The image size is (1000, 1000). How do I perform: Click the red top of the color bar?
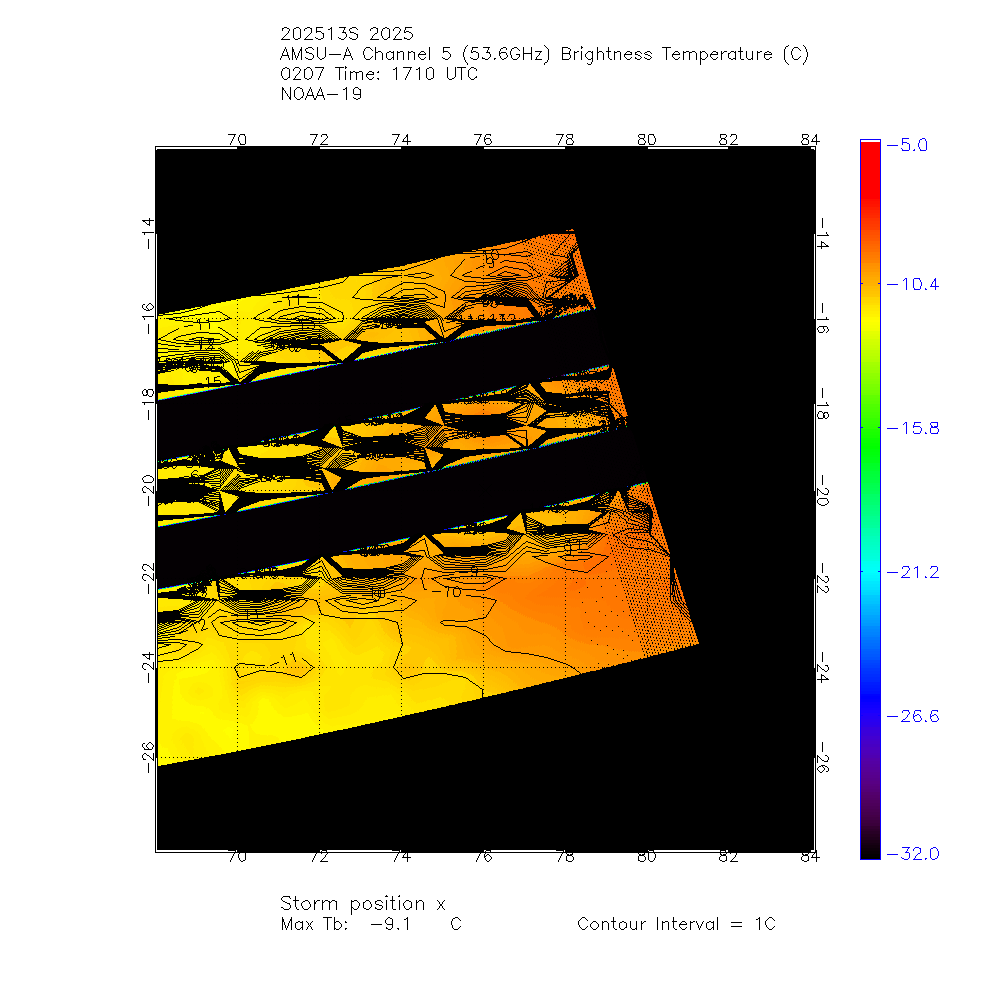point(870,152)
